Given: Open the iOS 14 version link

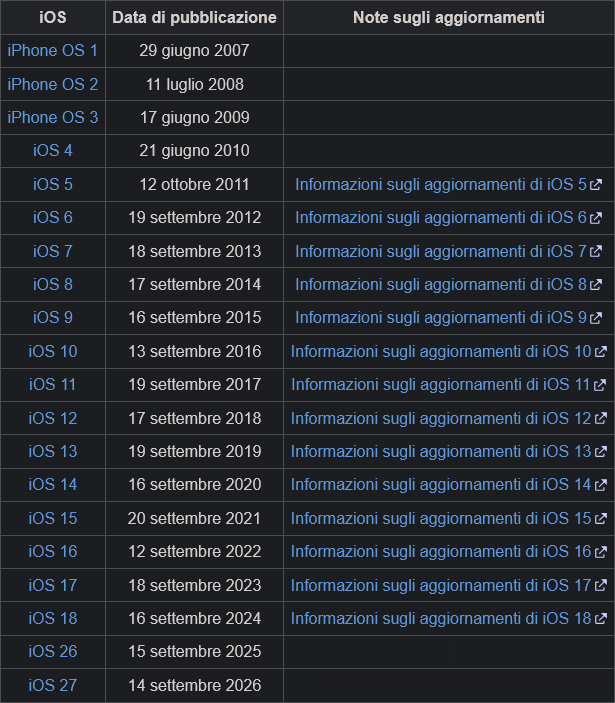Looking at the screenshot, I should pos(52,484).
